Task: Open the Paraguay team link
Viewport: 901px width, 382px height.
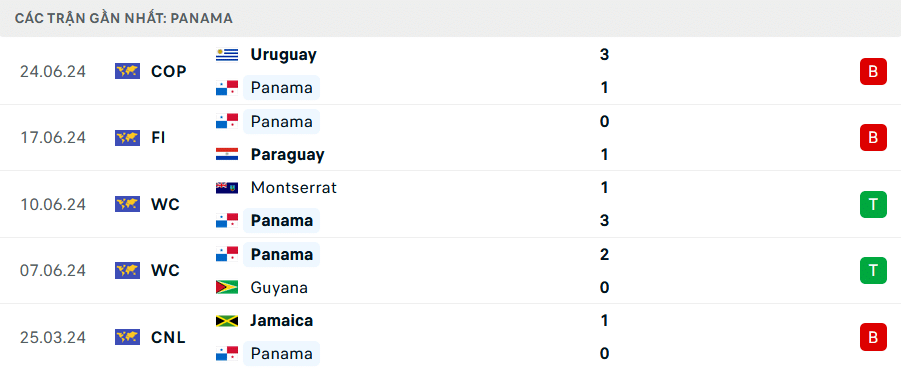Action: coord(287,155)
